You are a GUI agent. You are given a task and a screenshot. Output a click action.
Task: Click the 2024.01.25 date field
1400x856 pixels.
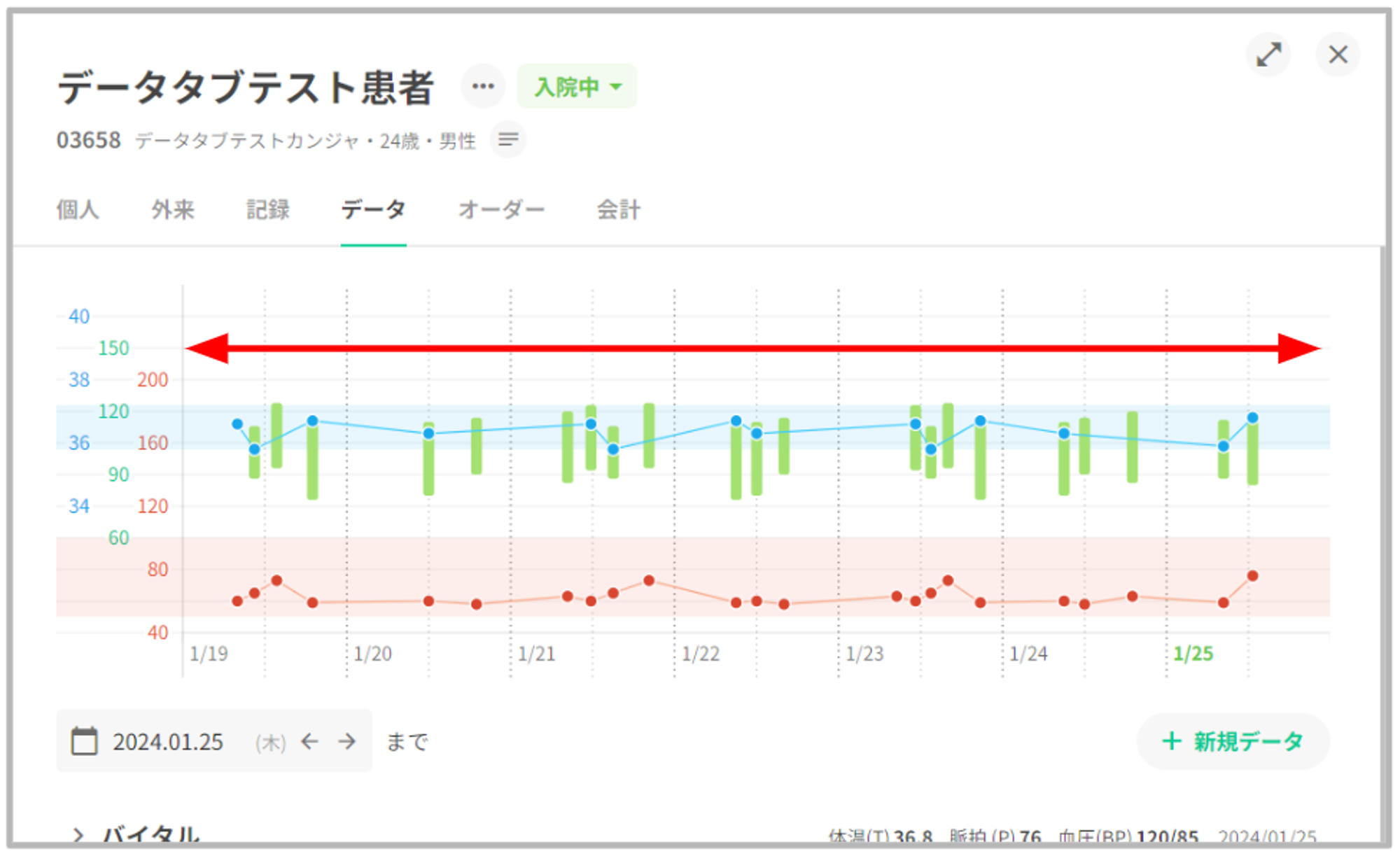point(168,741)
